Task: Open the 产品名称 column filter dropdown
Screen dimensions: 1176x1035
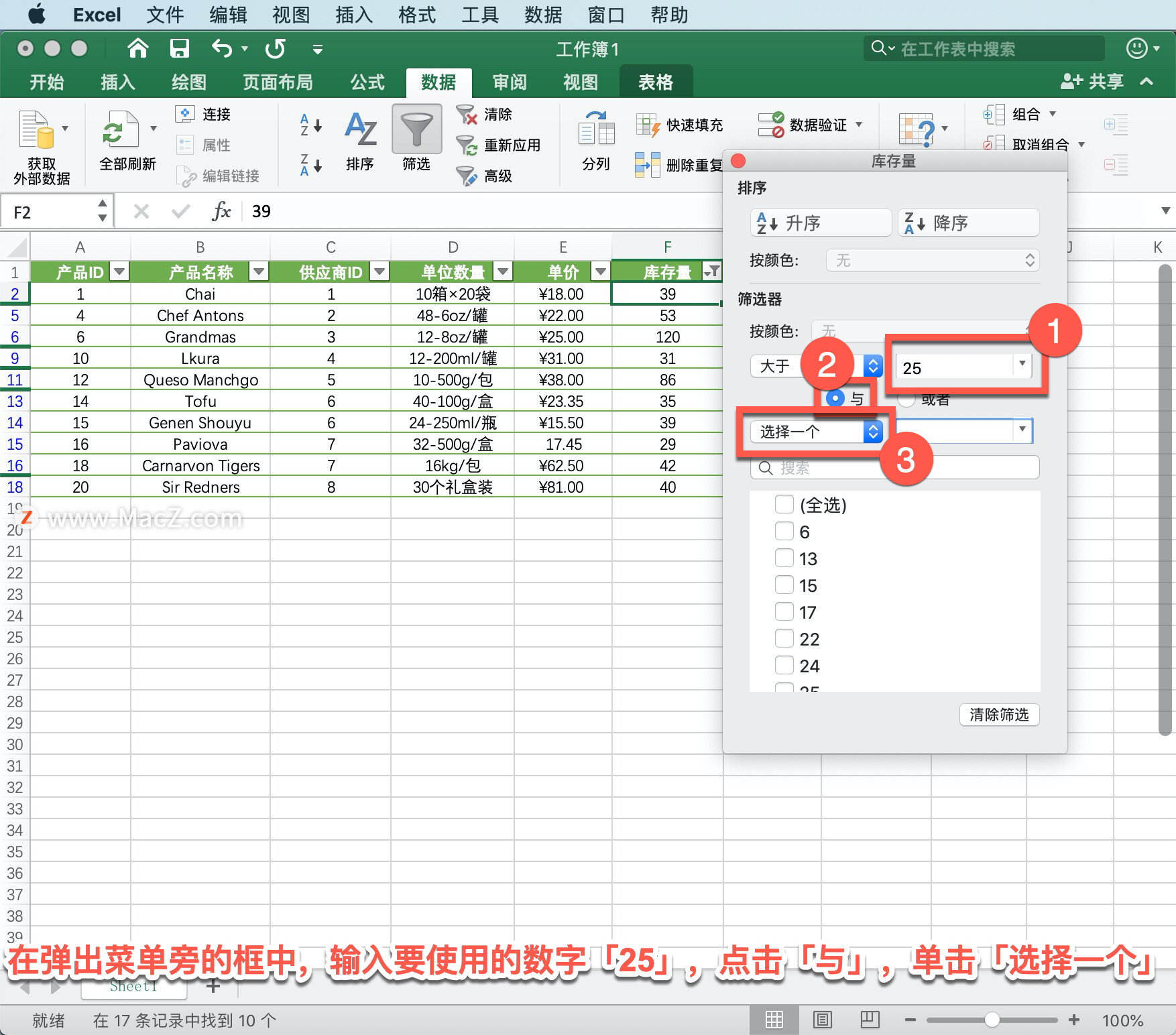Action: [x=259, y=271]
